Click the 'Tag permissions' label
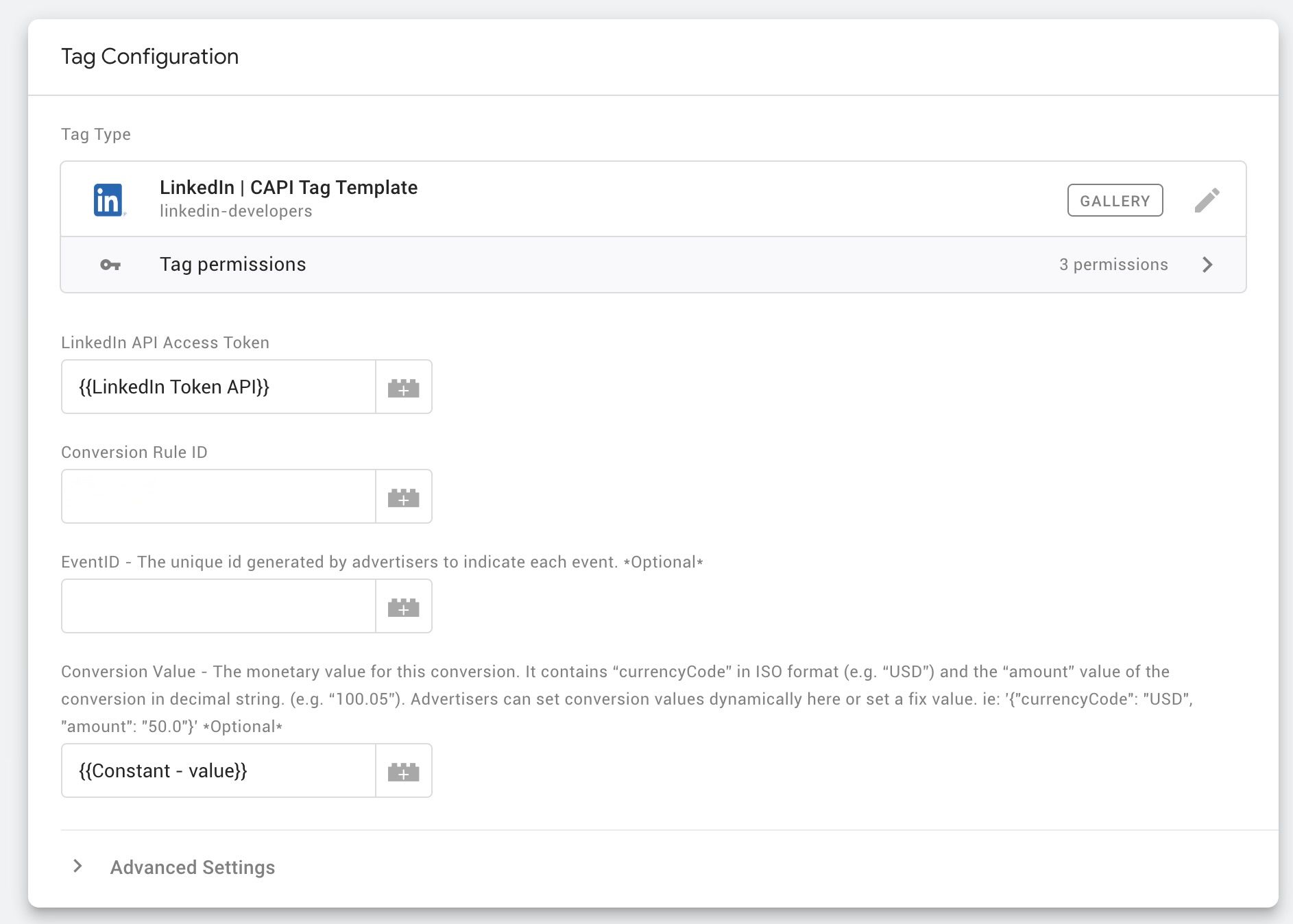Screen dimensions: 1293x924 [232, 265]
